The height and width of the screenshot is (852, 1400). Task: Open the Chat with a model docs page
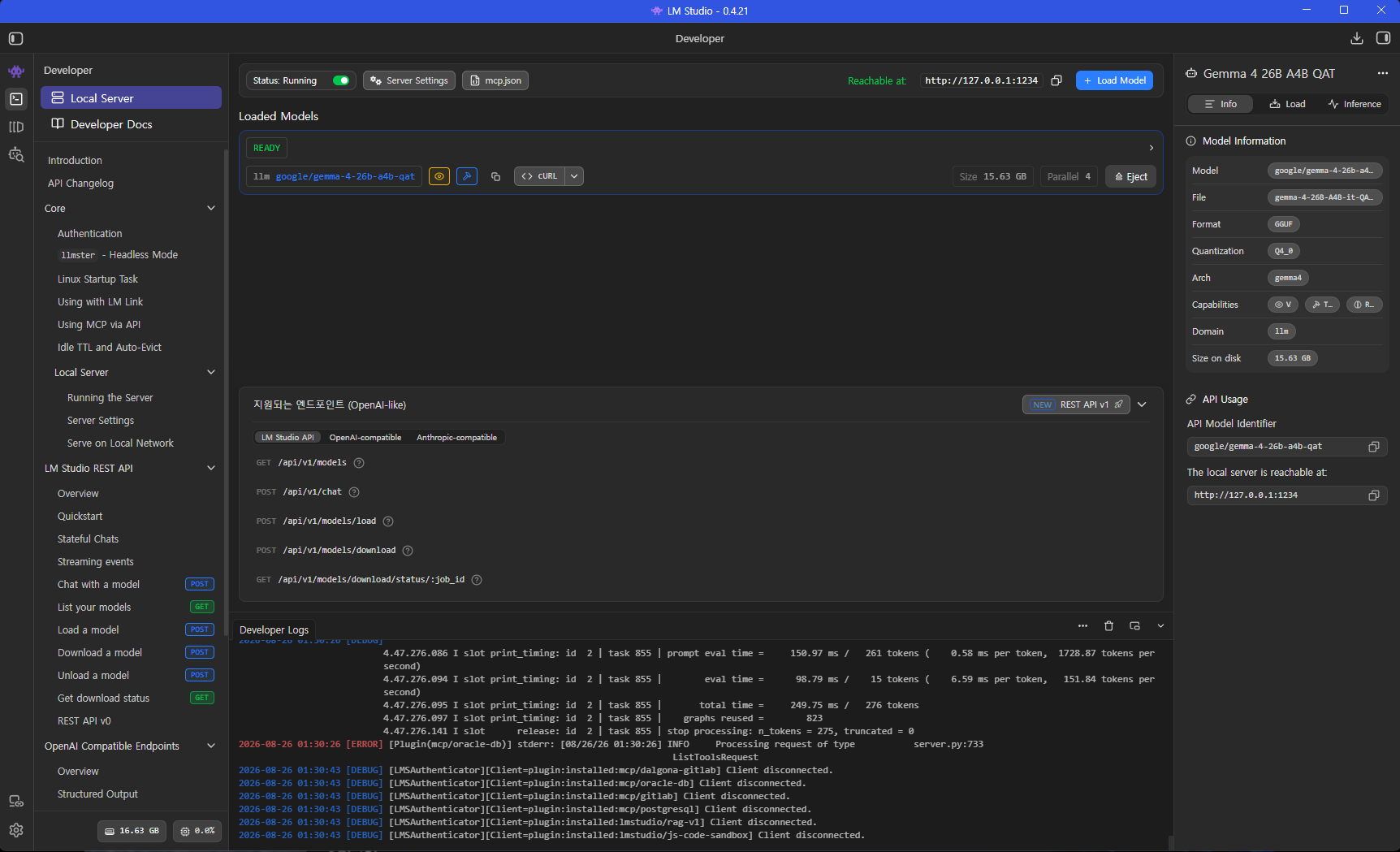(98, 584)
